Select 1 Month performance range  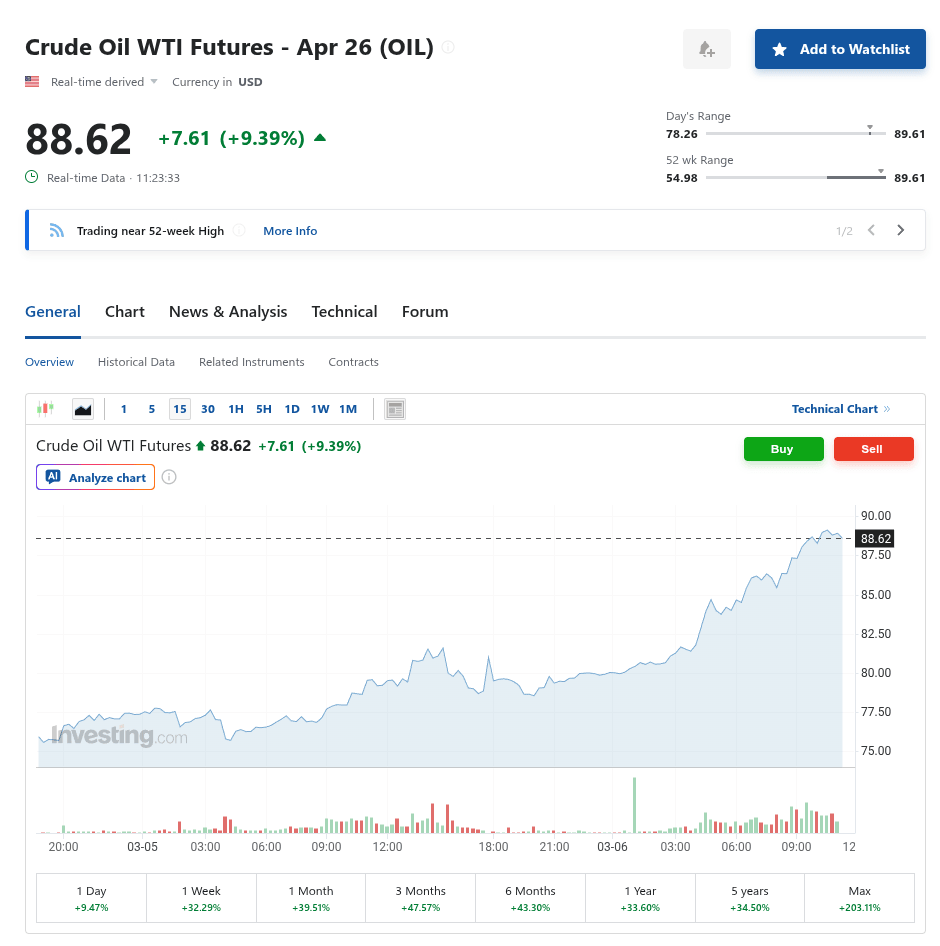(x=311, y=898)
